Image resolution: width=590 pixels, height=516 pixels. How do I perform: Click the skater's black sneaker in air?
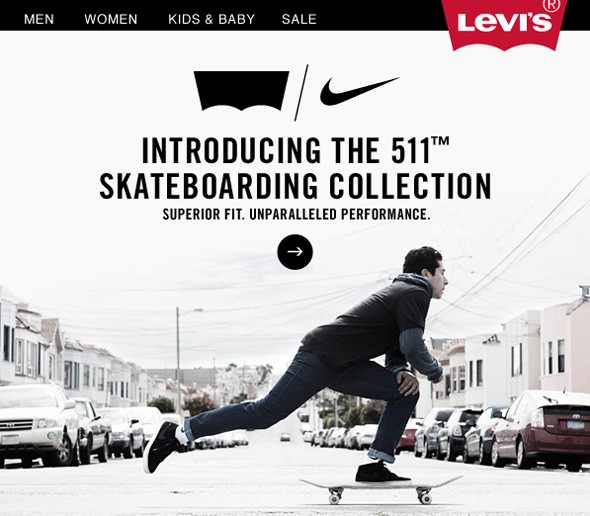[x=163, y=446]
